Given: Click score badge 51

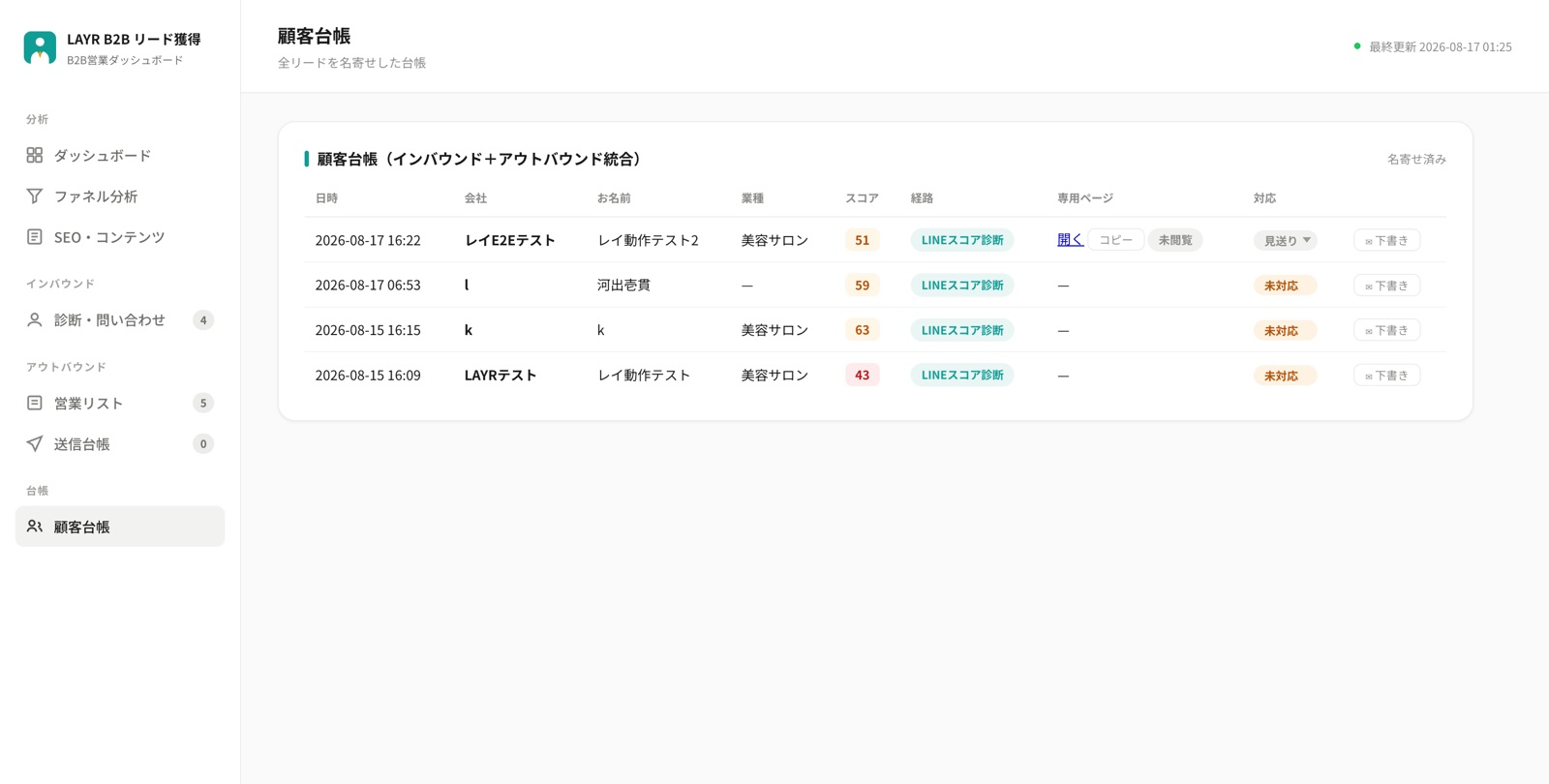Looking at the screenshot, I should point(862,239).
